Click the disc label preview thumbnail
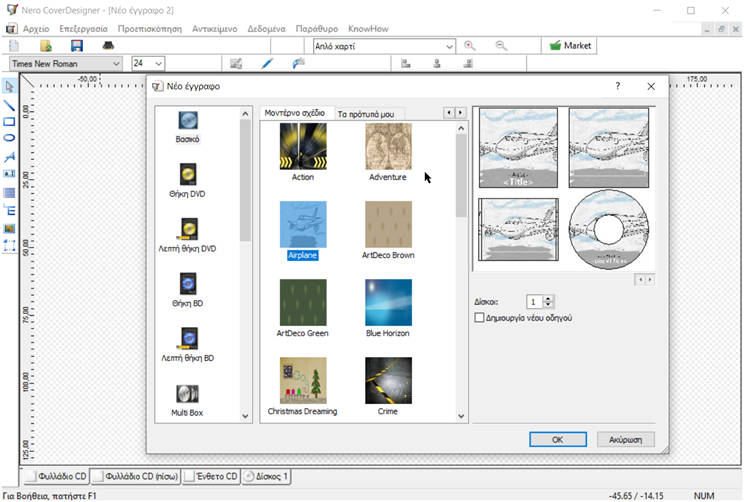Image resolution: width=744 pixels, height=502 pixels. (x=609, y=230)
